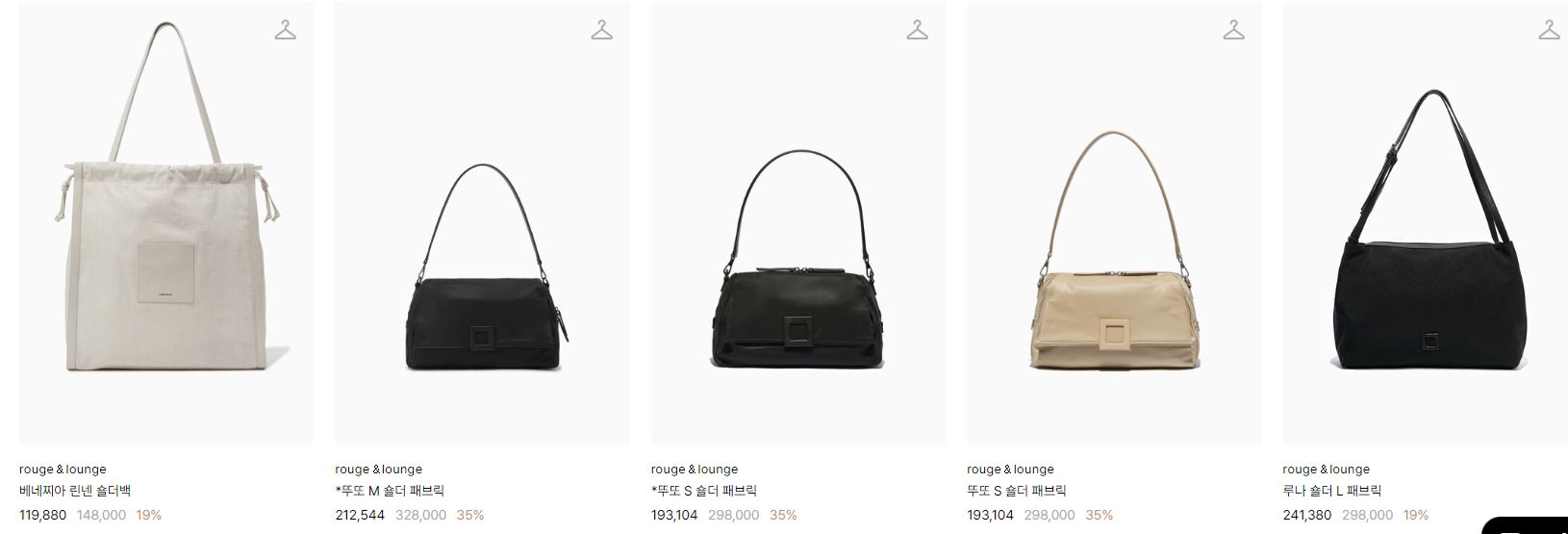Click the 212,544 sale price
This screenshot has height=534, width=1568.
click(360, 515)
